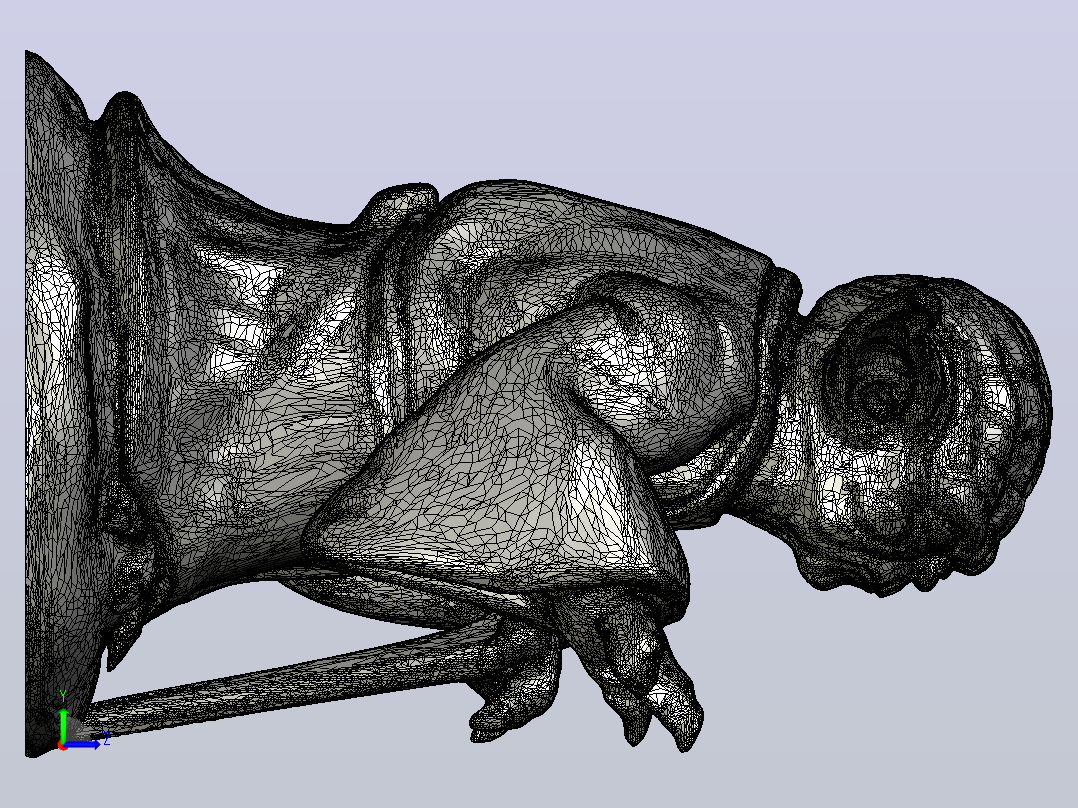
Task: Click the blue Z axis of the triad
Action: (83, 744)
